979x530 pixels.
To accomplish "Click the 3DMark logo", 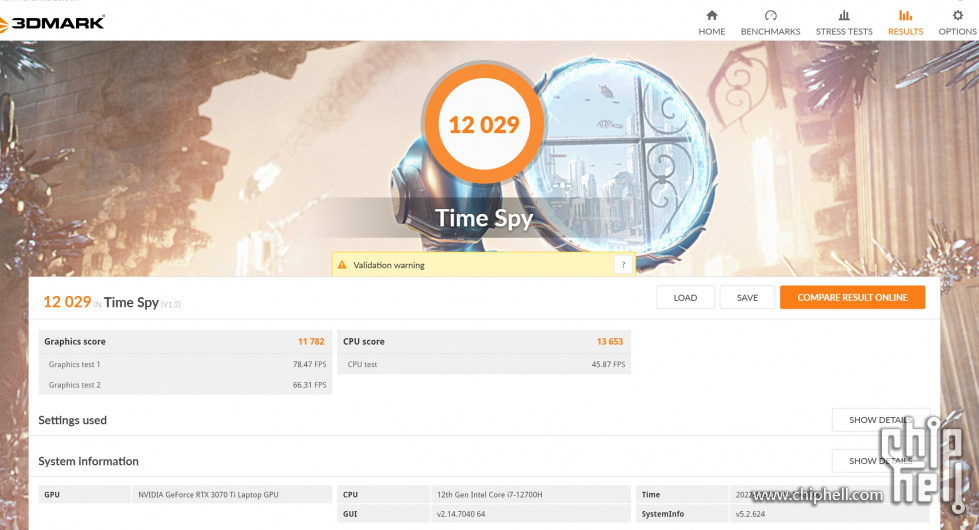I will click(52, 24).
